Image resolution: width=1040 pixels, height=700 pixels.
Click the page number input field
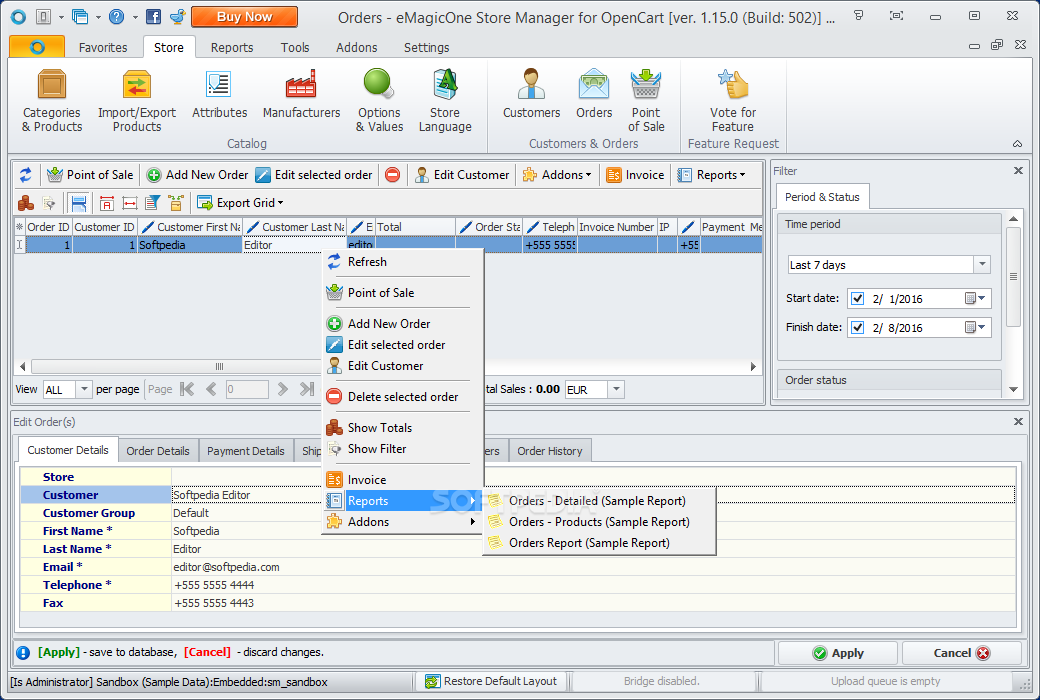click(x=247, y=389)
